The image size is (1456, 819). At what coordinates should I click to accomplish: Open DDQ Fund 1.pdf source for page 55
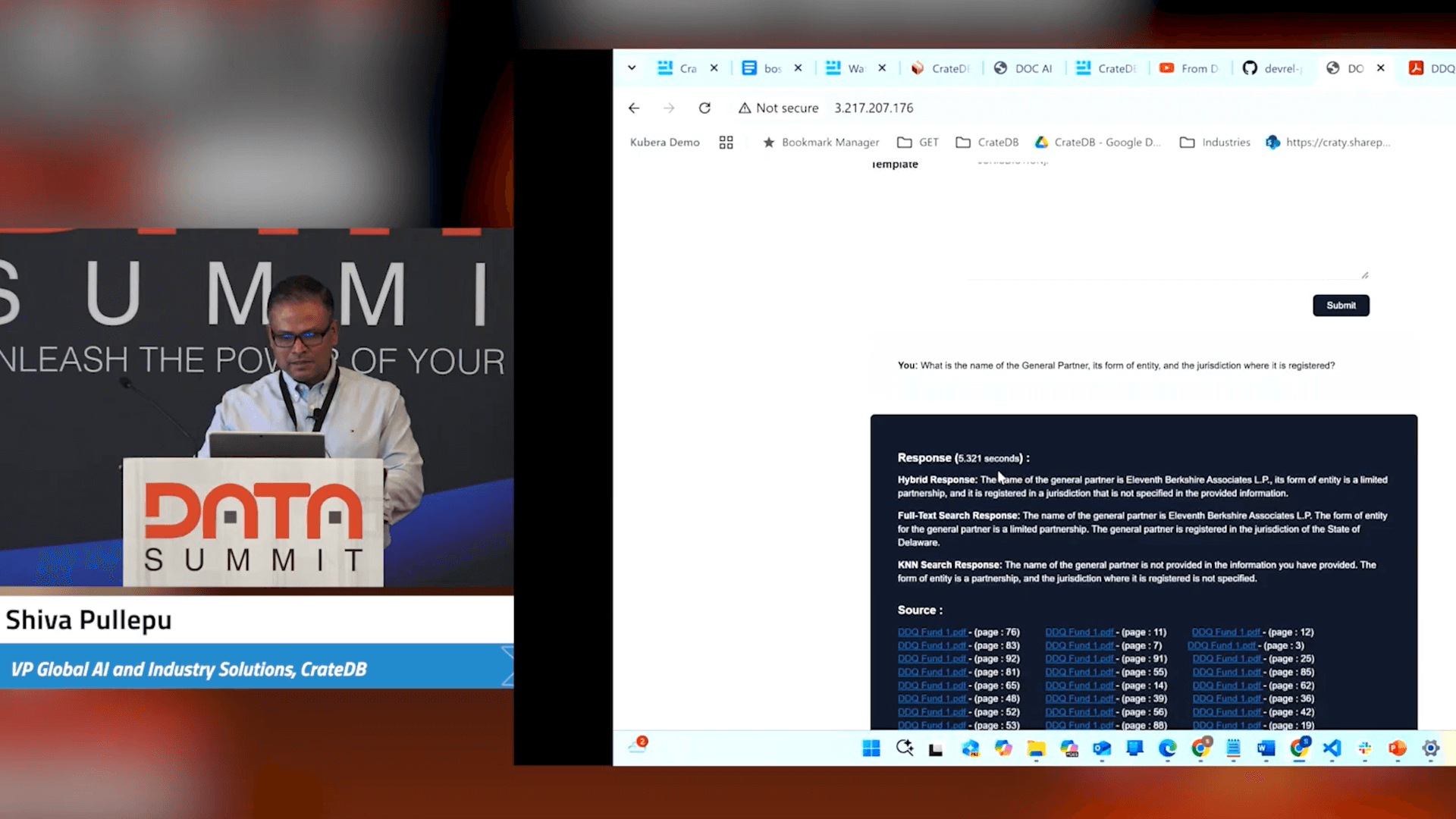1079,673
